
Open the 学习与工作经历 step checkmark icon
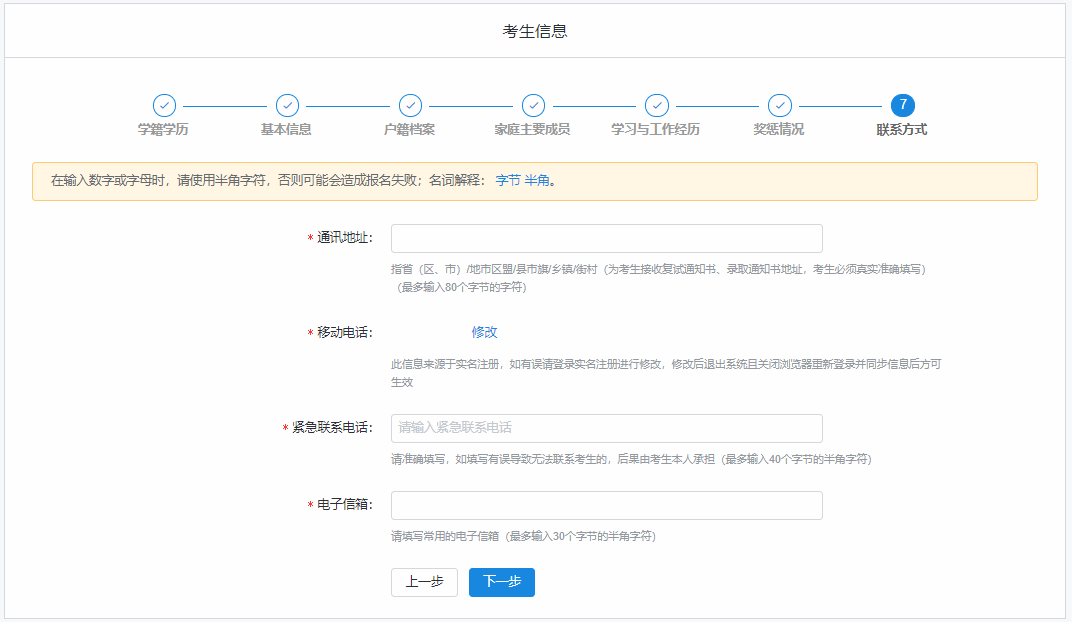click(x=656, y=106)
